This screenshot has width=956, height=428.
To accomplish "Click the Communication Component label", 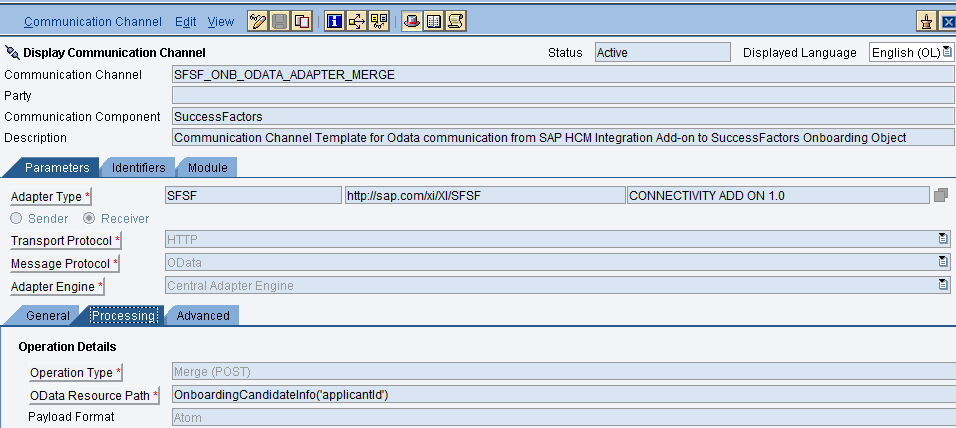I will click(x=82, y=116).
